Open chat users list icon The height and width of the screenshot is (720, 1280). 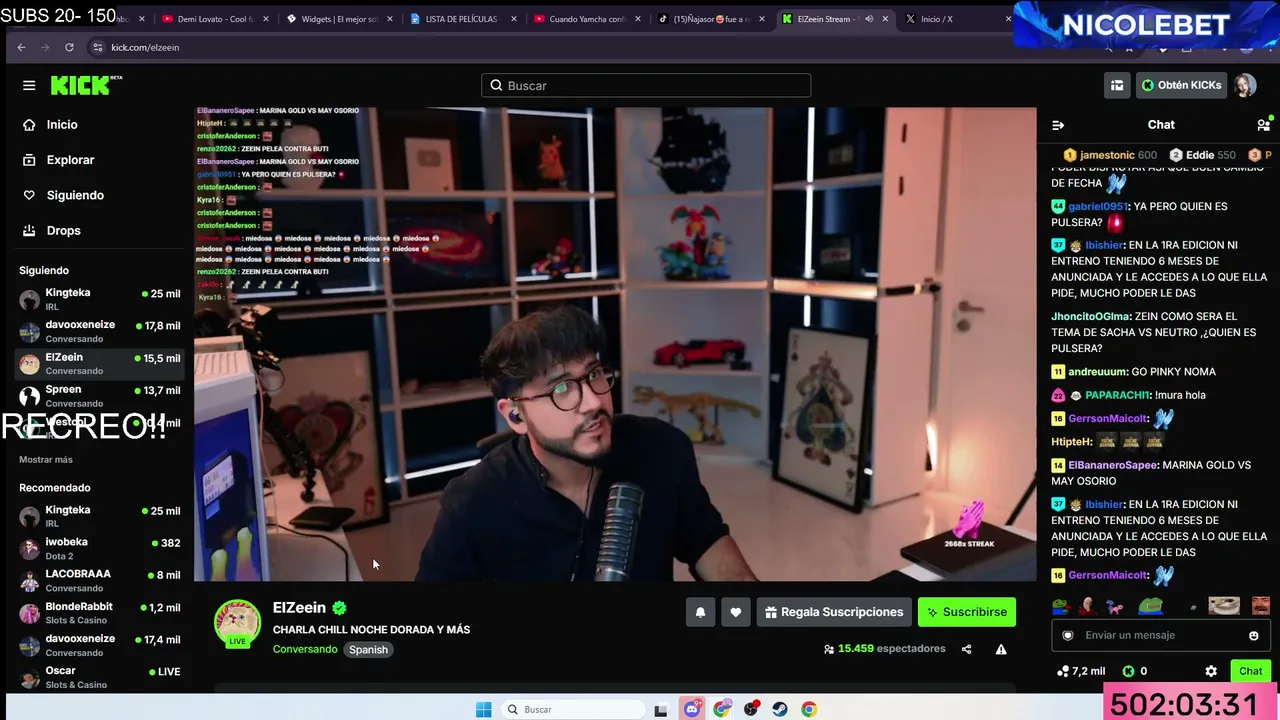(1263, 125)
